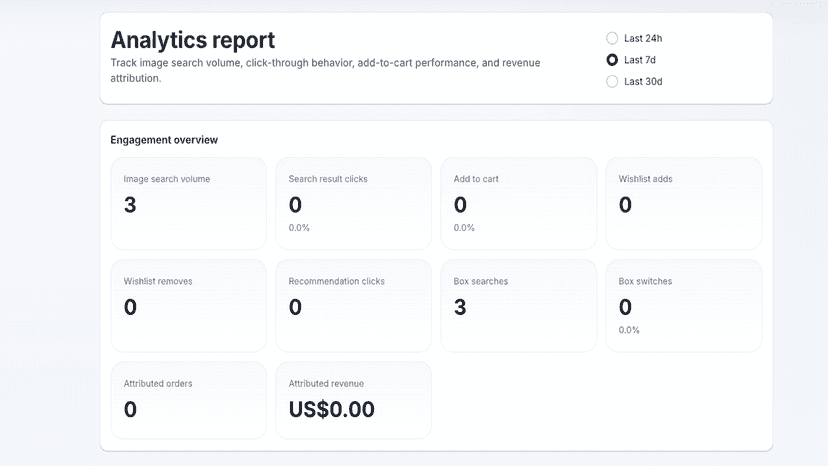Click the Attributed orders card label
828x466 pixels.
[158, 384]
